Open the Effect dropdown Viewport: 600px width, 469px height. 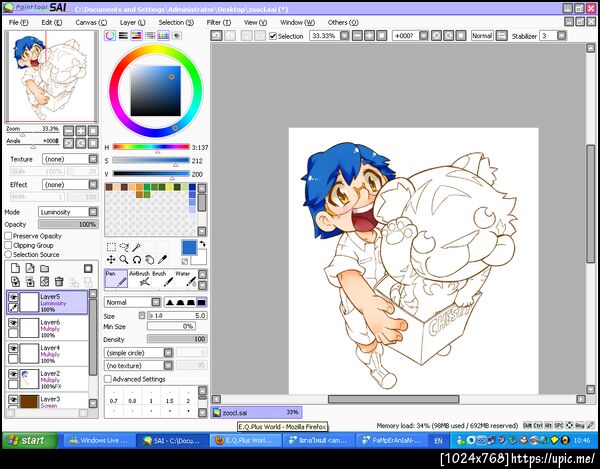70,185
